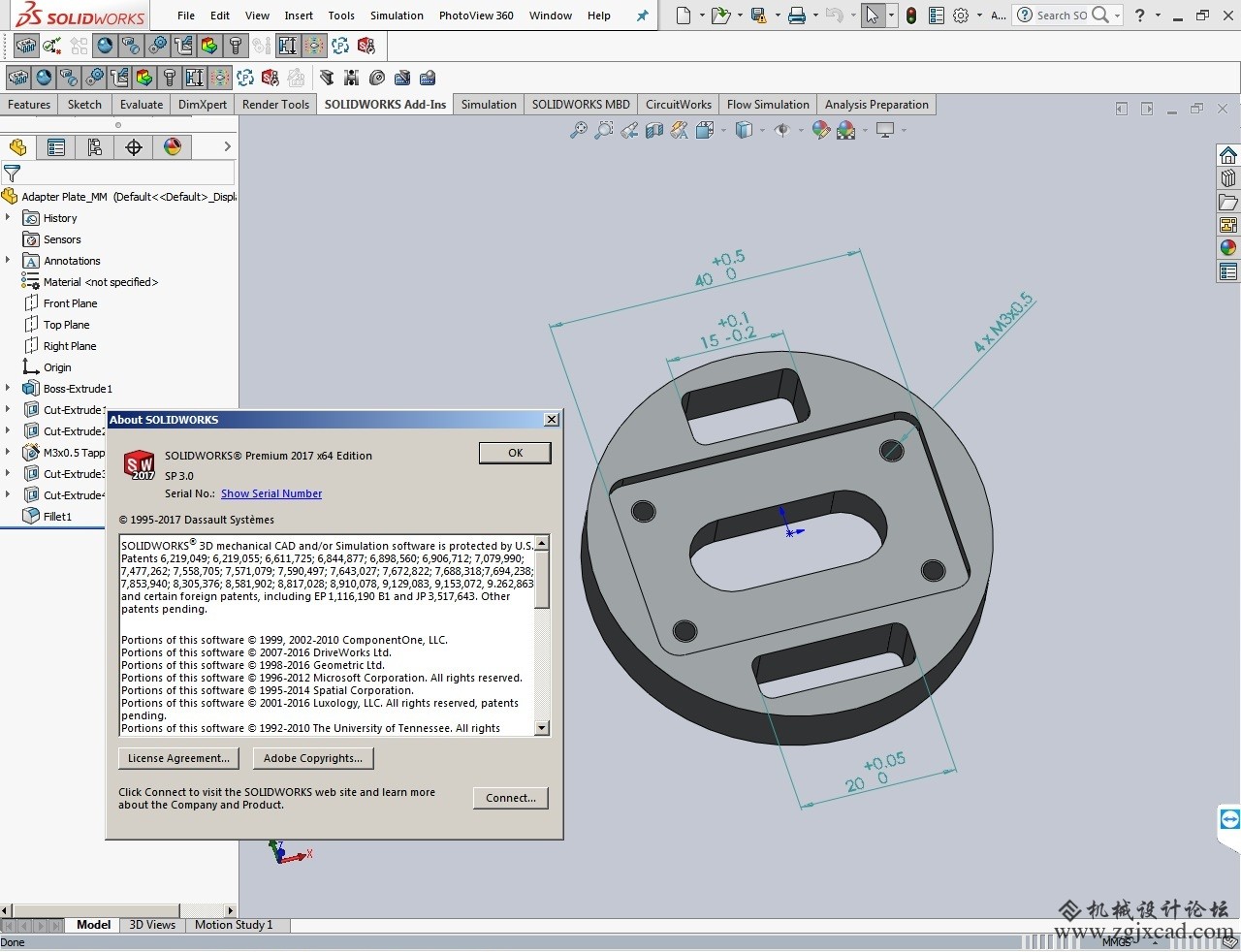Image resolution: width=1241 pixels, height=952 pixels.
Task: Expand the Annotations tree node
Action: click(x=8, y=261)
